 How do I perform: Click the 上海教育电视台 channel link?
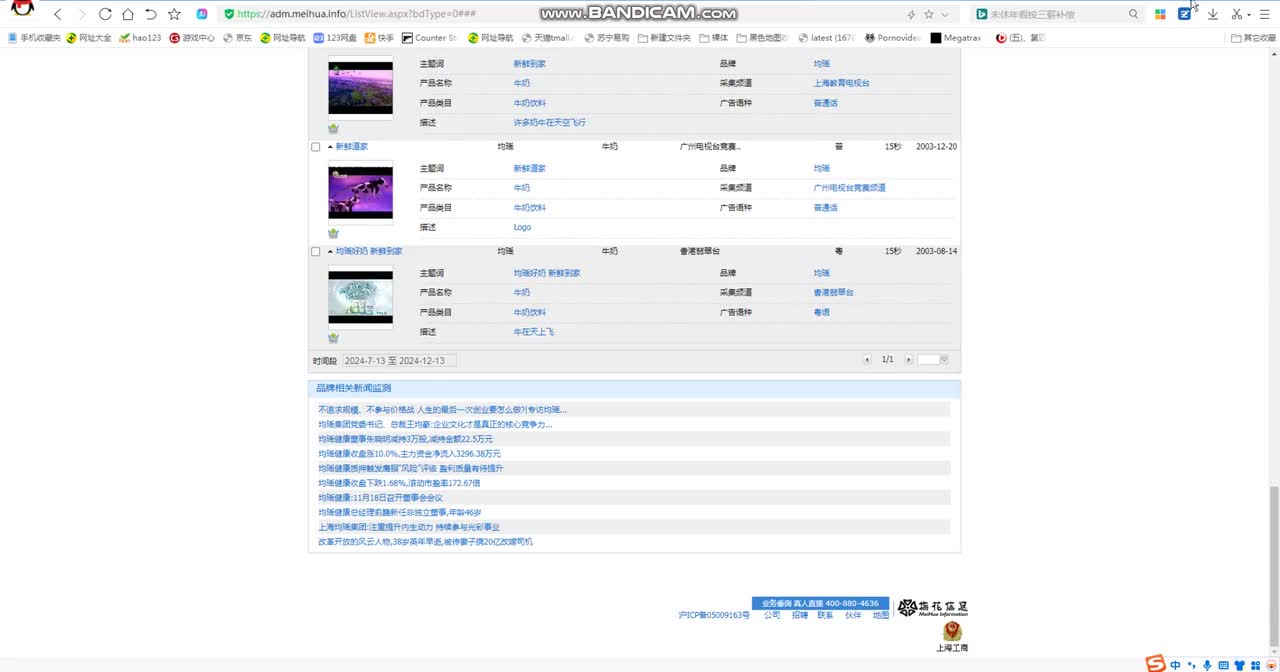(841, 83)
